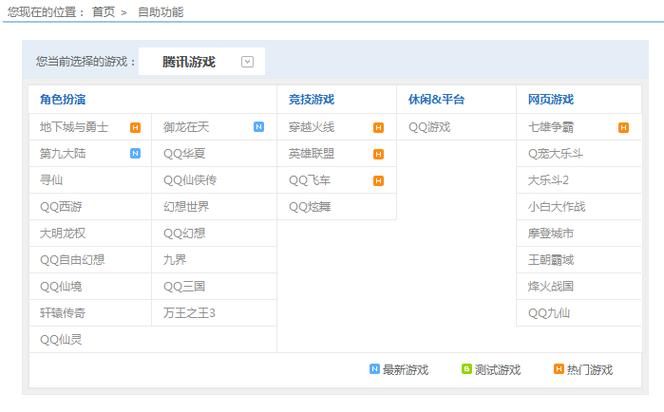This screenshot has width=664, height=412.
Task: Choose the game 幻想世界
Action: (186, 207)
